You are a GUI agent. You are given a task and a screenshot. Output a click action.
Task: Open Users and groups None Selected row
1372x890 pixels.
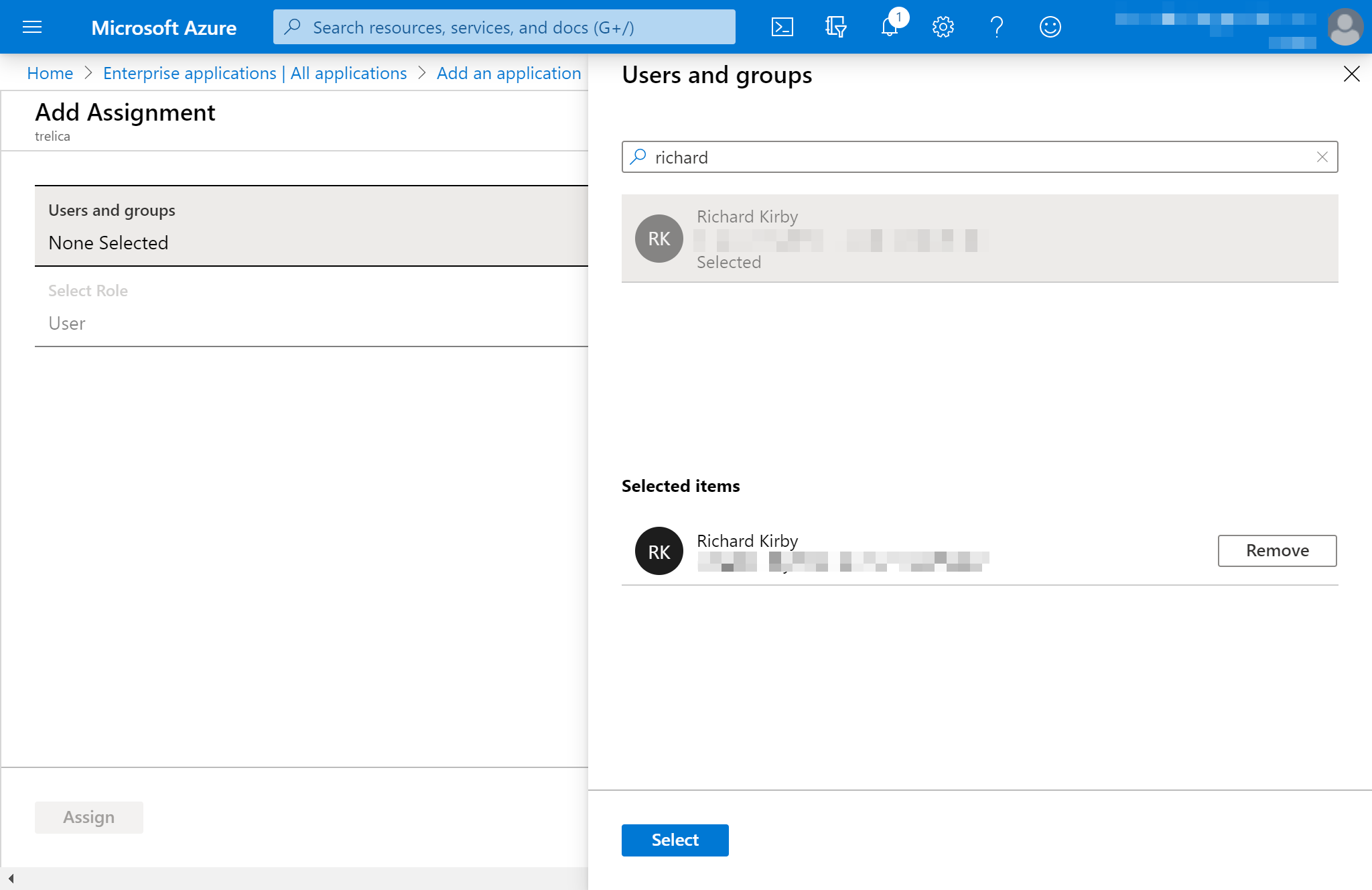pos(312,226)
